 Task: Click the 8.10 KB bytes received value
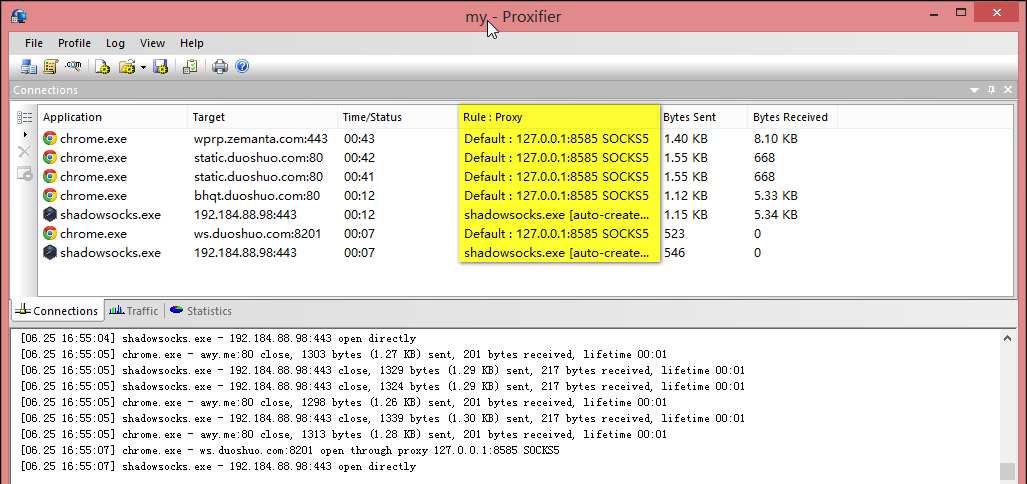click(x=775, y=139)
